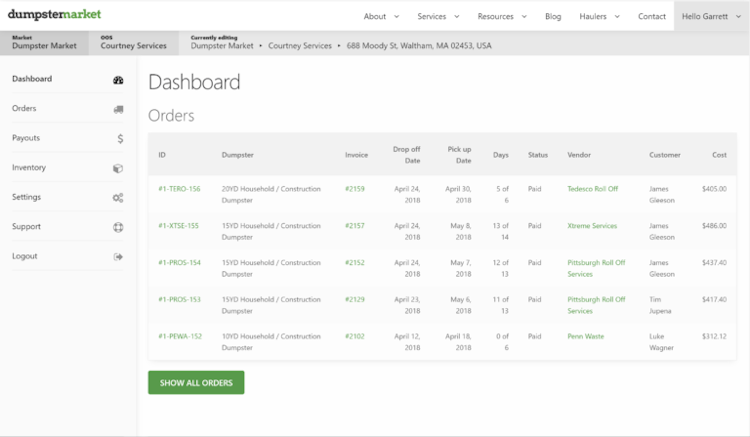Click the Pick up Date column header
The height and width of the screenshot is (437, 750).
coord(459,155)
